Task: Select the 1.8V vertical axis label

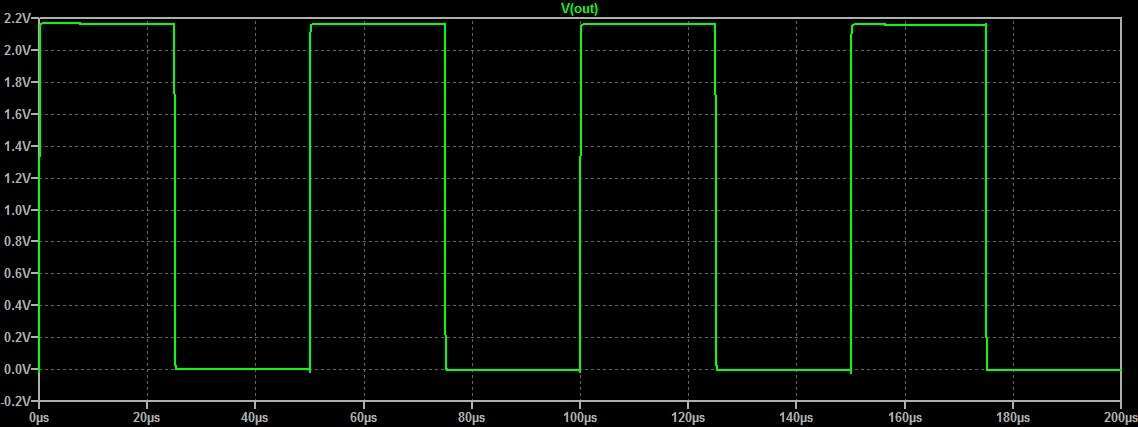Action: coord(17,82)
